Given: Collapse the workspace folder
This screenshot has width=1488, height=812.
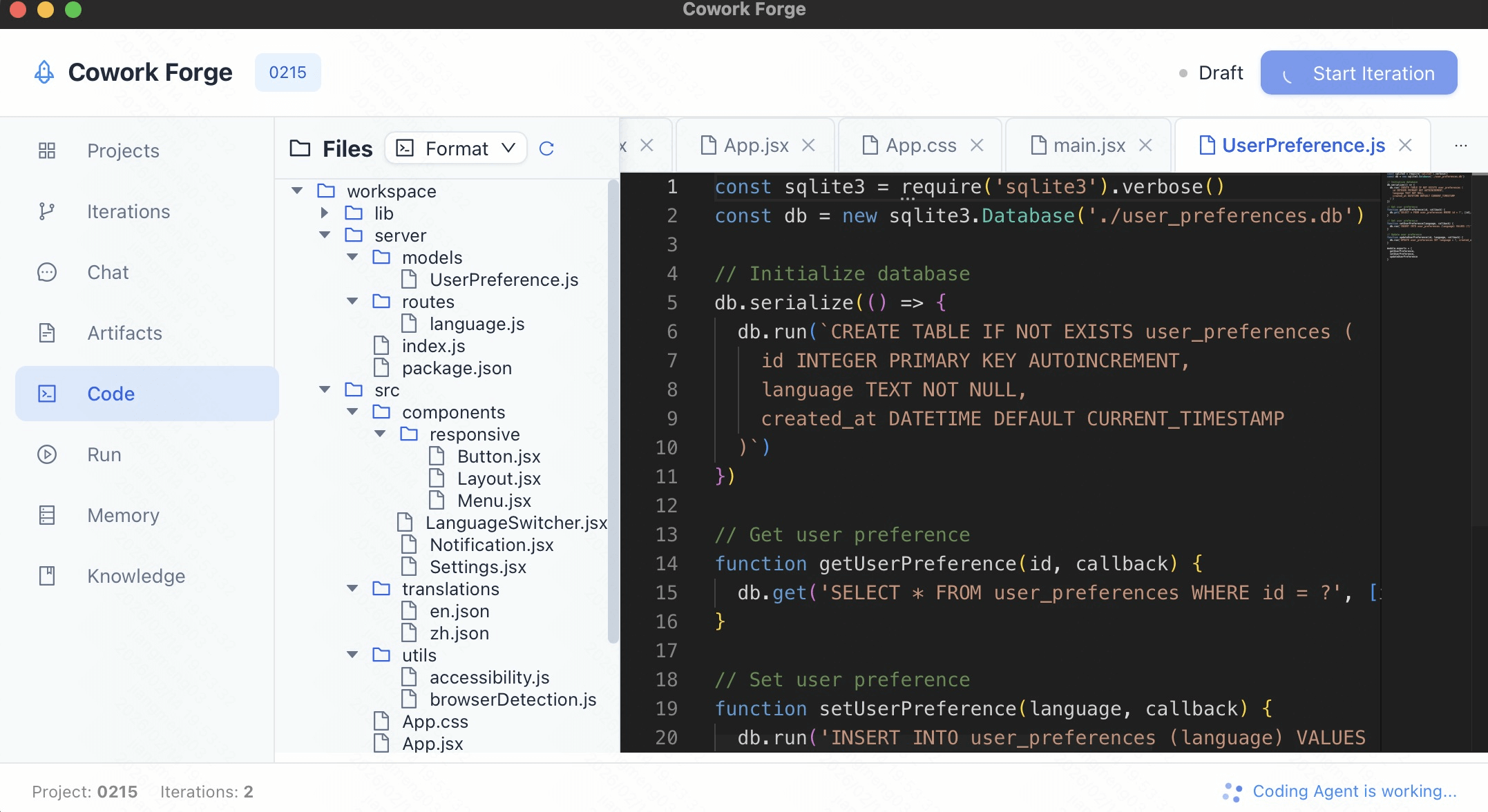Looking at the screenshot, I should pyautogui.click(x=298, y=191).
